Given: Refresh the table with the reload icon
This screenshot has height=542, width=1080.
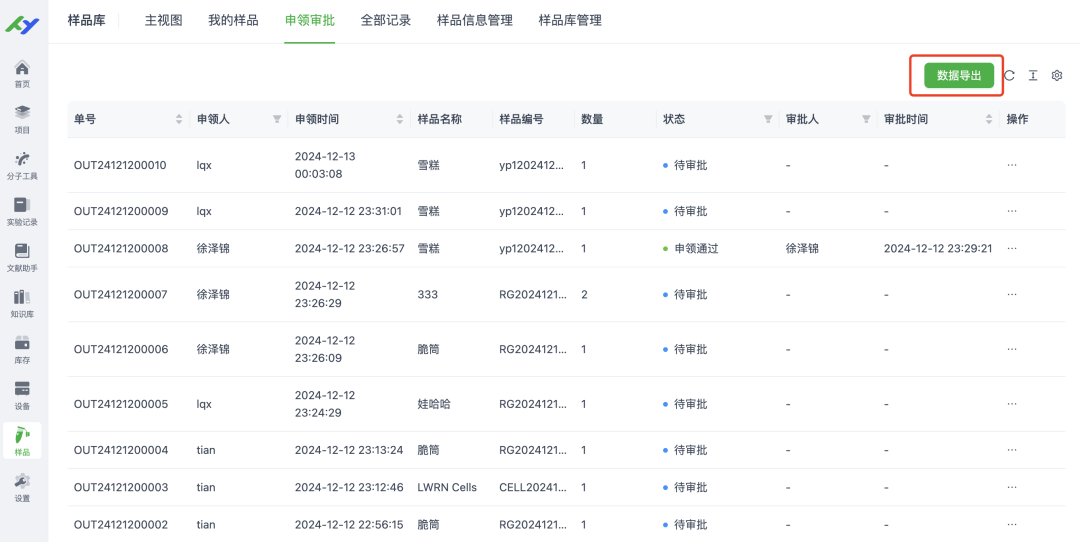Looking at the screenshot, I should tap(1009, 76).
